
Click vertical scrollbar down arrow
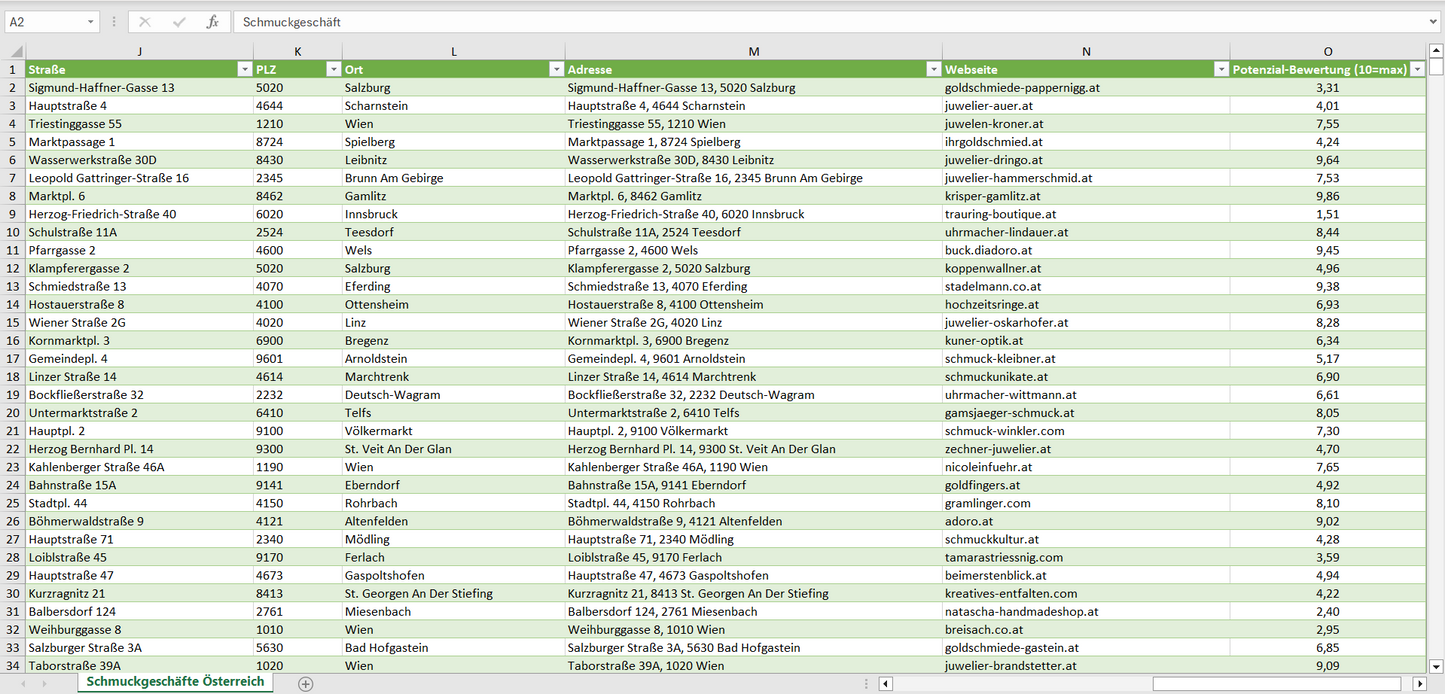click(x=1436, y=665)
